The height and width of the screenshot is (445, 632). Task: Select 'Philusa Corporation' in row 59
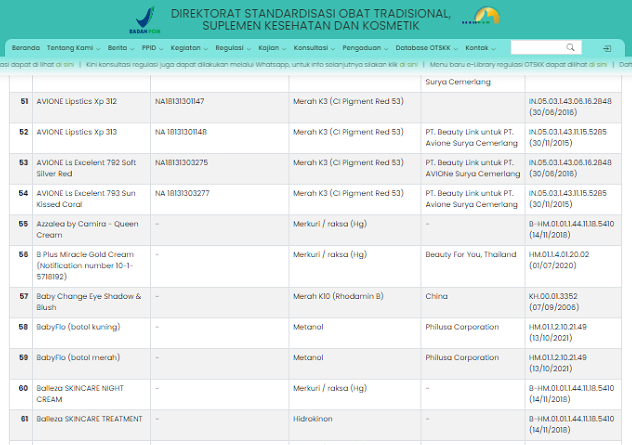(462, 358)
